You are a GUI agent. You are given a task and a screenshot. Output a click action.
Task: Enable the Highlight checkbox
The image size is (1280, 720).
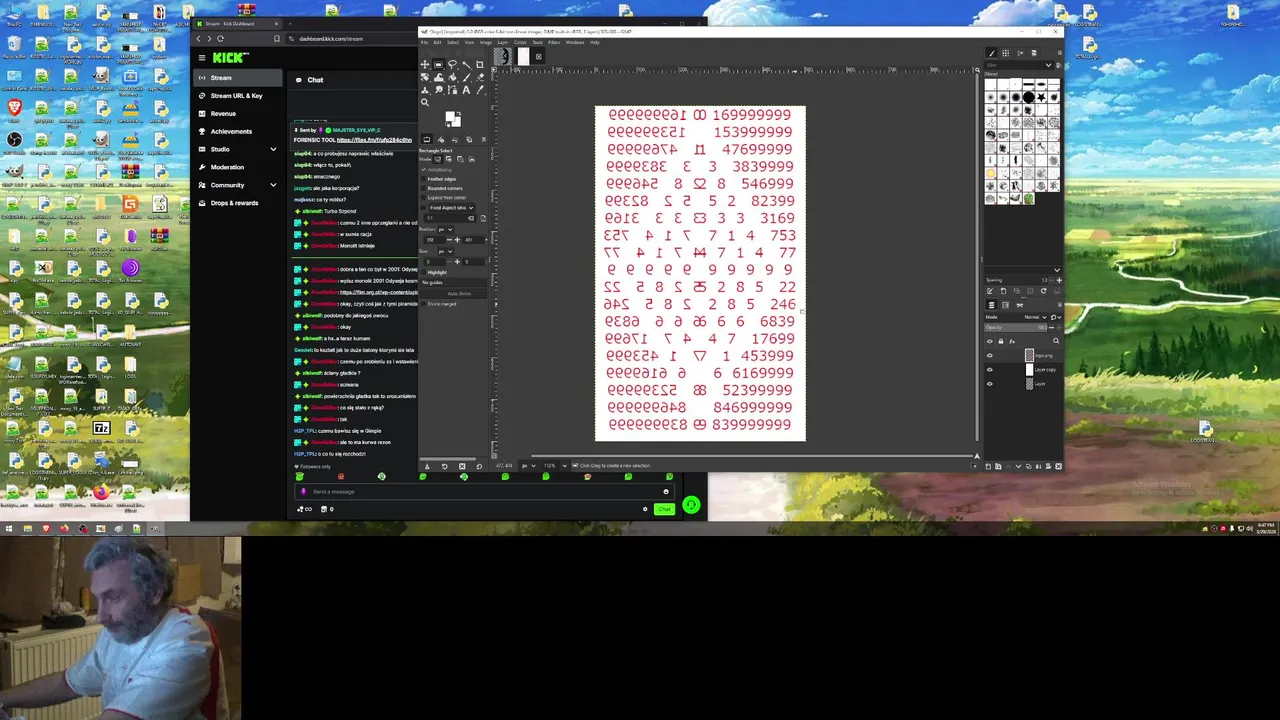coord(423,272)
